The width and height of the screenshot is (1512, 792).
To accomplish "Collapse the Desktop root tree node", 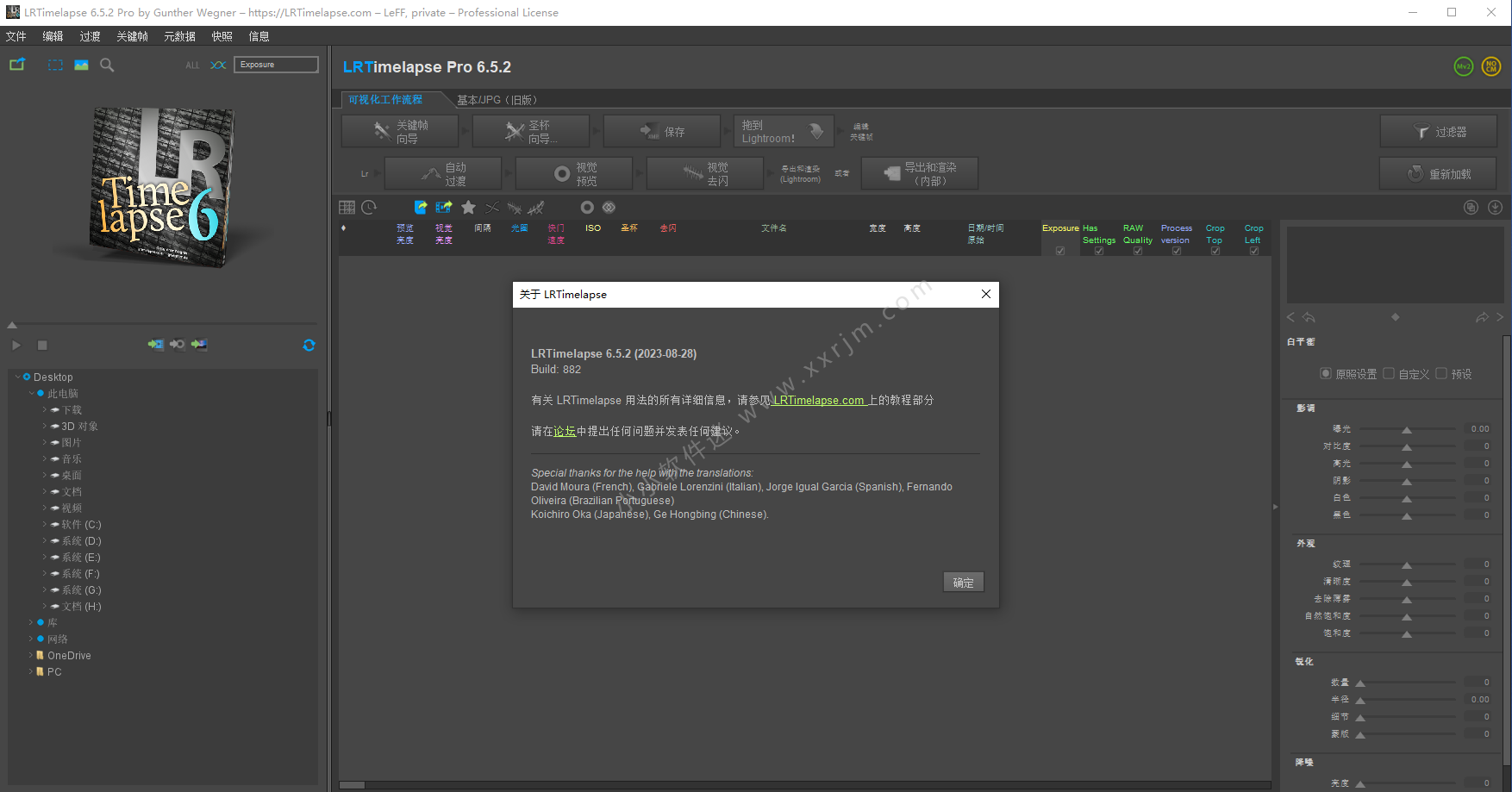I will point(18,377).
